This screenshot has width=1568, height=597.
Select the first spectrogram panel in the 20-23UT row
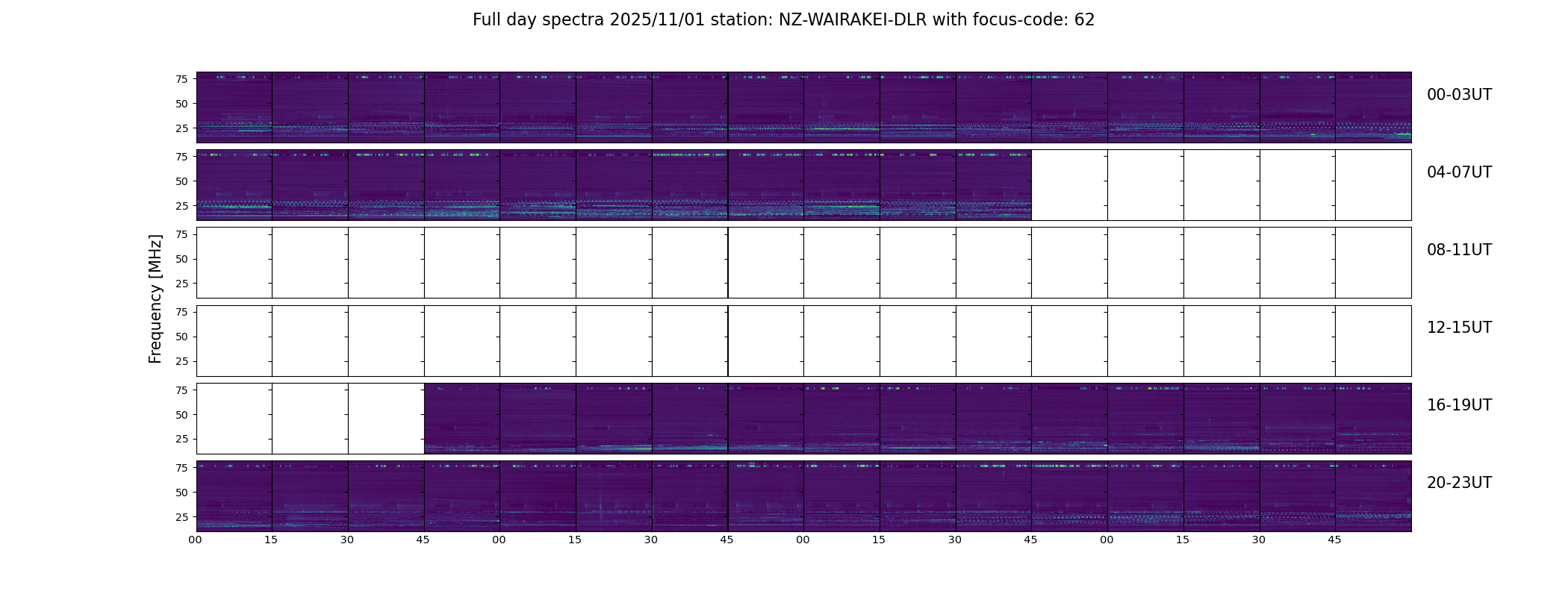(234, 496)
